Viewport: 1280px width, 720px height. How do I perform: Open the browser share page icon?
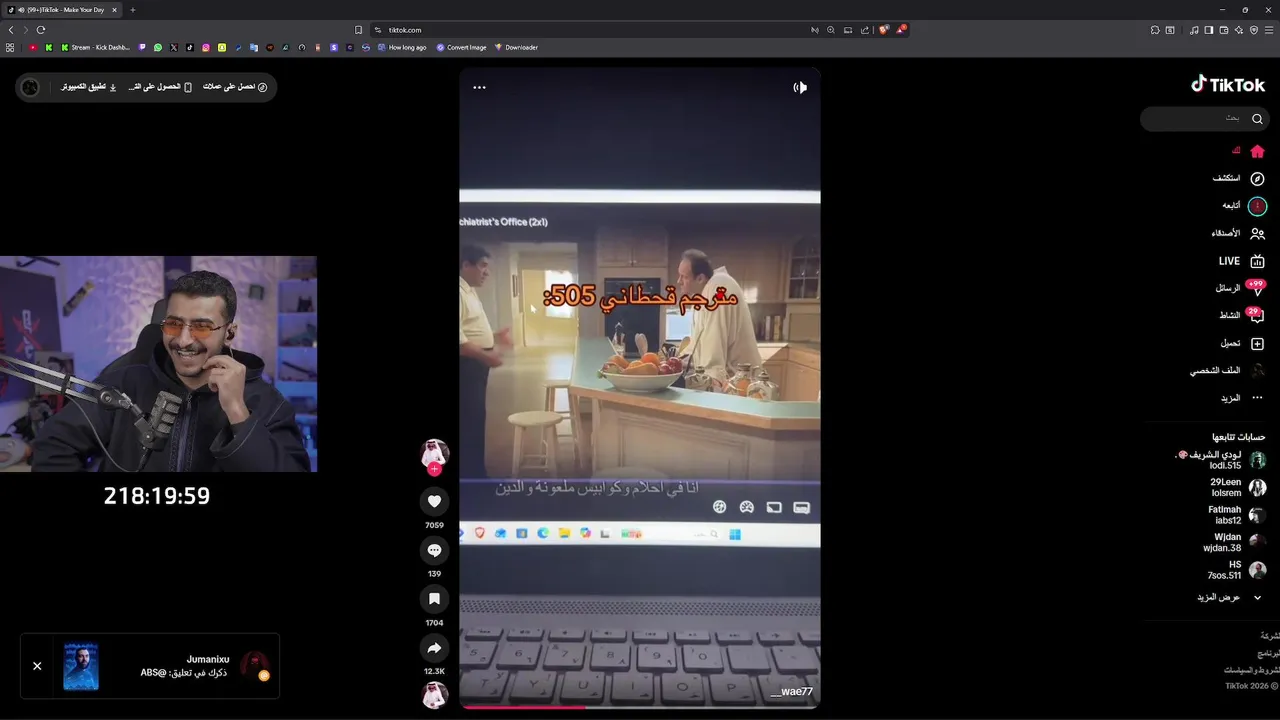pos(865,30)
